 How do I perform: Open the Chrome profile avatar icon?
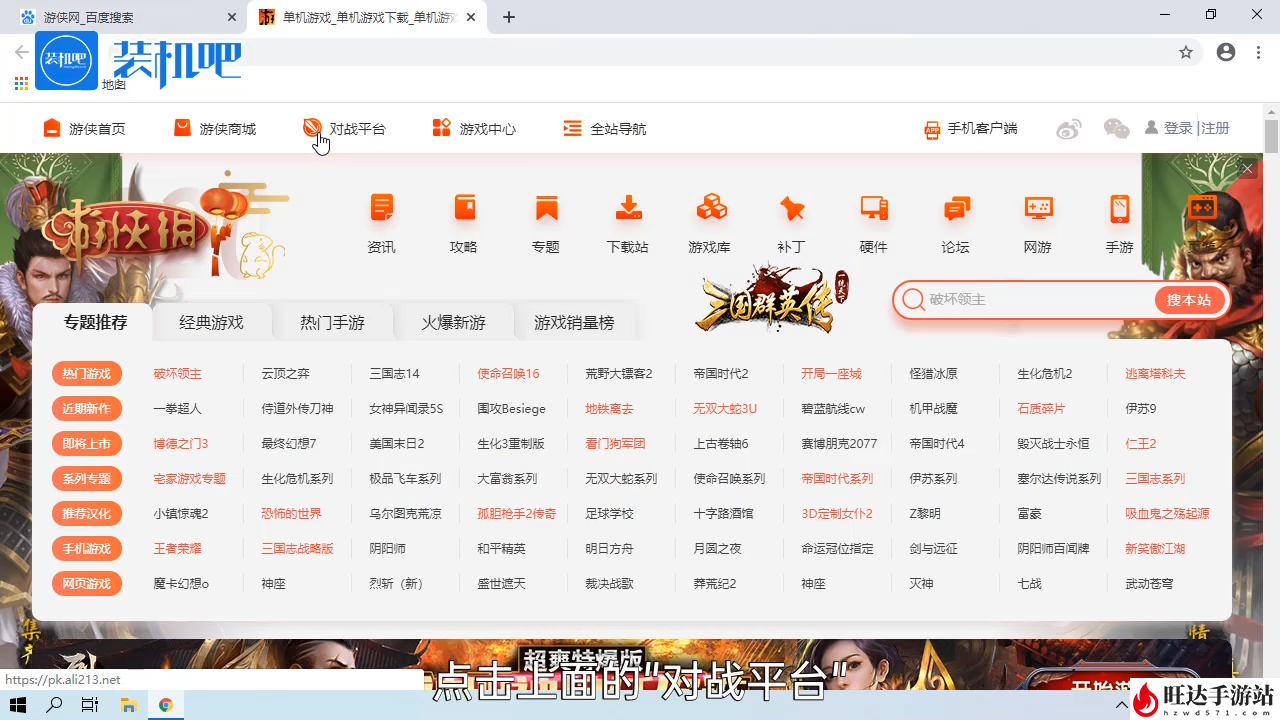click(x=1226, y=52)
